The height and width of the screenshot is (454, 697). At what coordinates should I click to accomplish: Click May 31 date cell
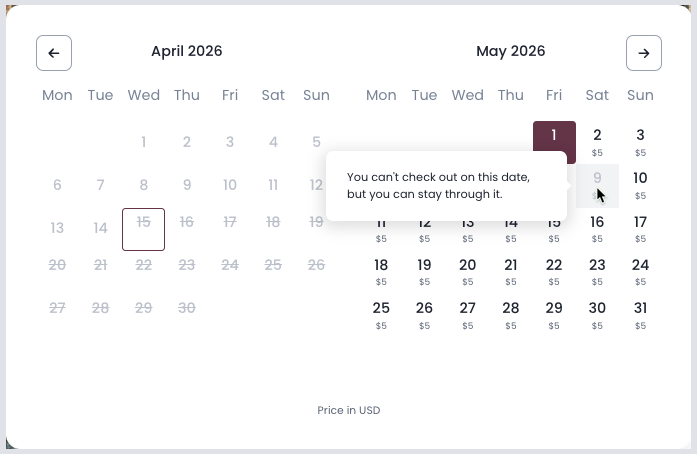640,315
